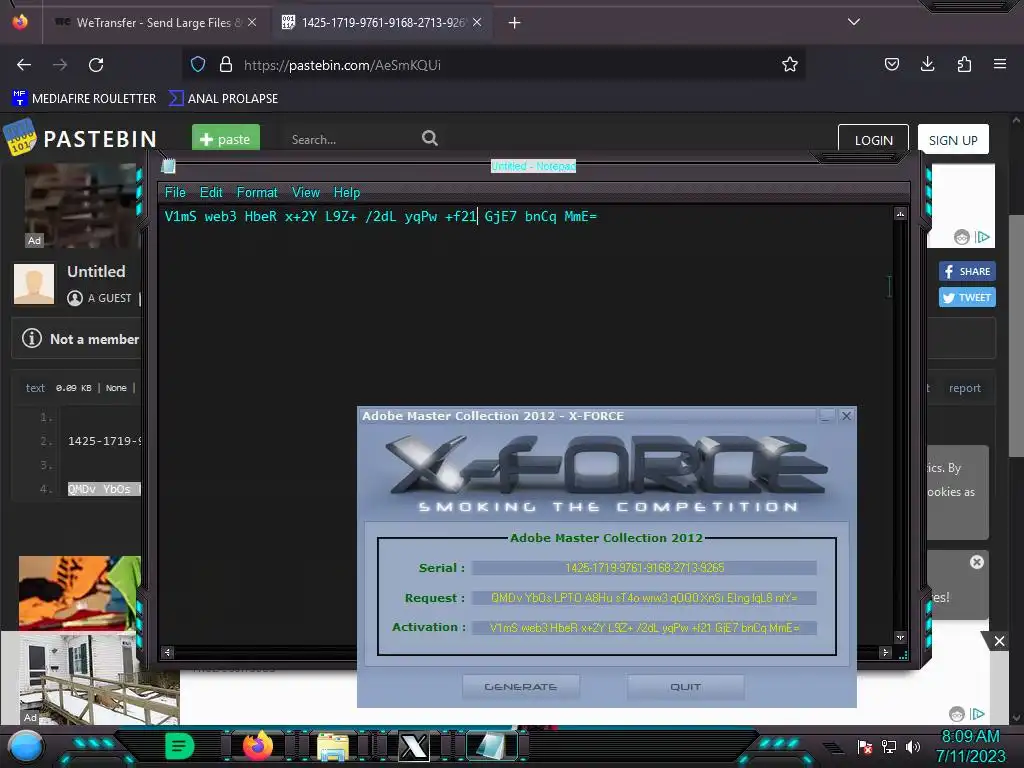The image size is (1024, 768).
Task: Open the Pocket save icon in Firefox toolbar
Action: pyautogui.click(x=891, y=64)
